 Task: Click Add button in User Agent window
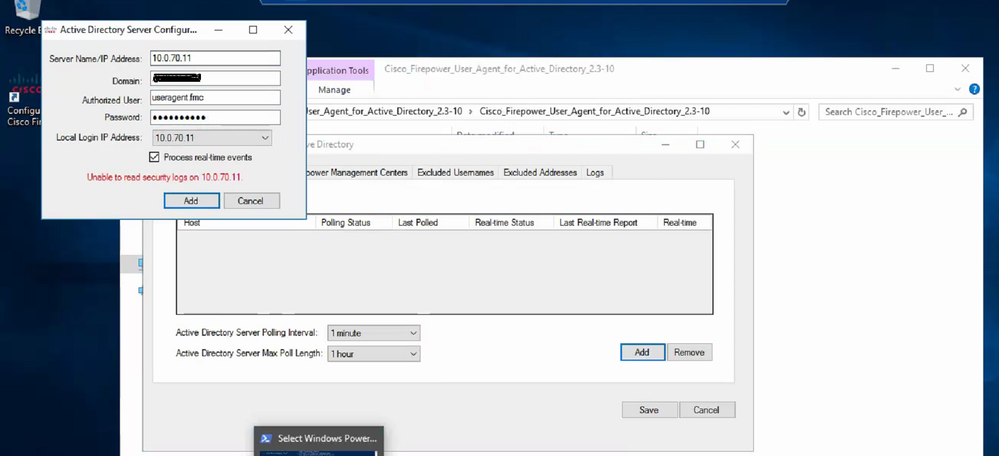(x=642, y=352)
